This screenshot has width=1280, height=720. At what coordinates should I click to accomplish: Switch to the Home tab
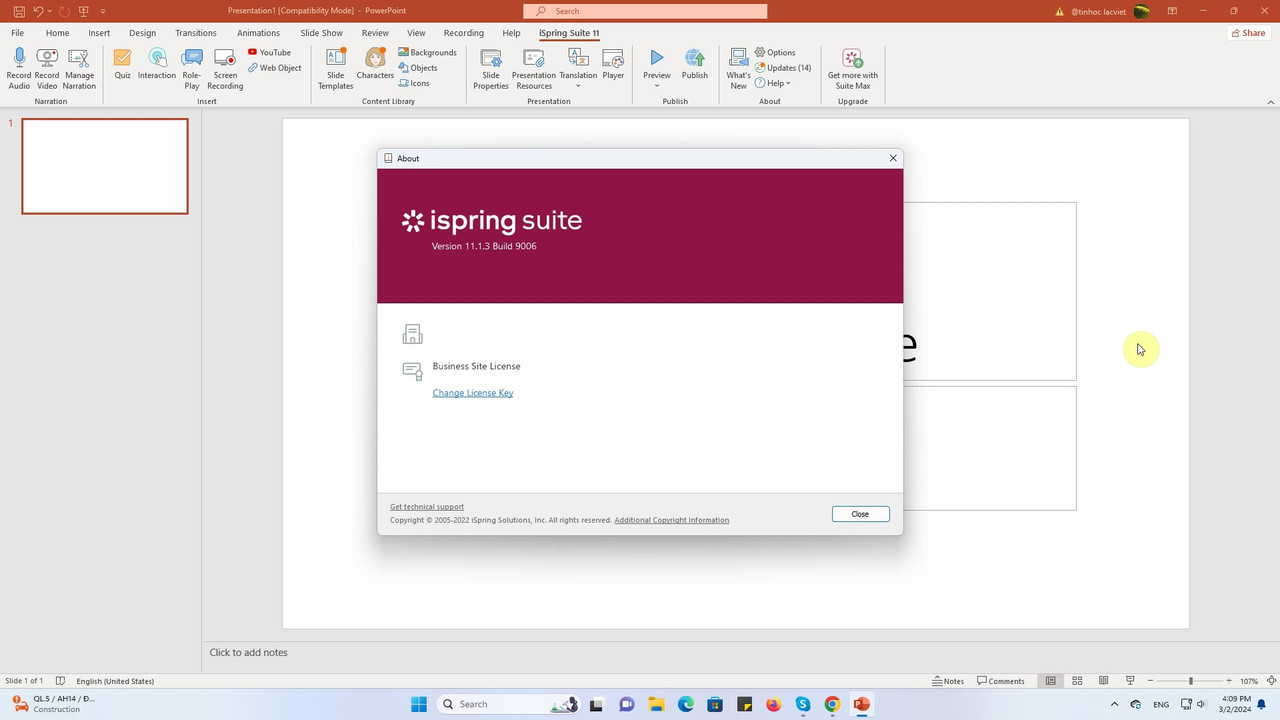click(x=57, y=33)
